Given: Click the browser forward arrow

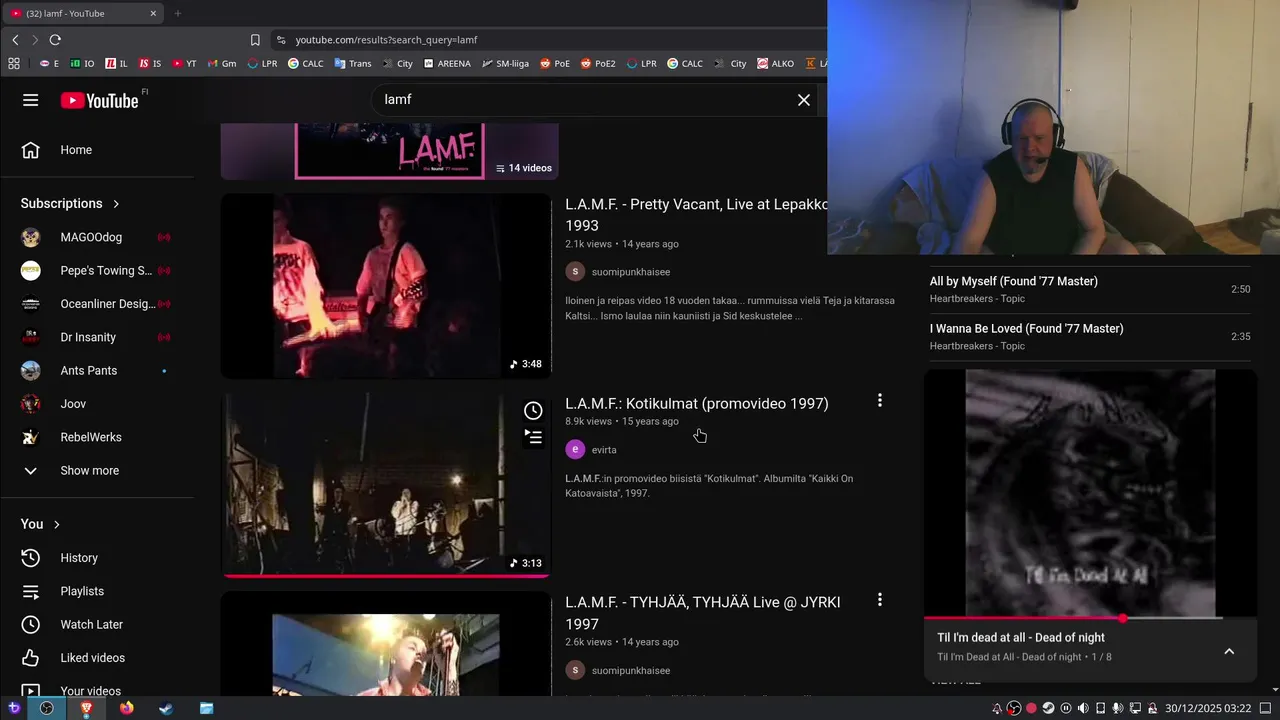Looking at the screenshot, I should point(35,40).
